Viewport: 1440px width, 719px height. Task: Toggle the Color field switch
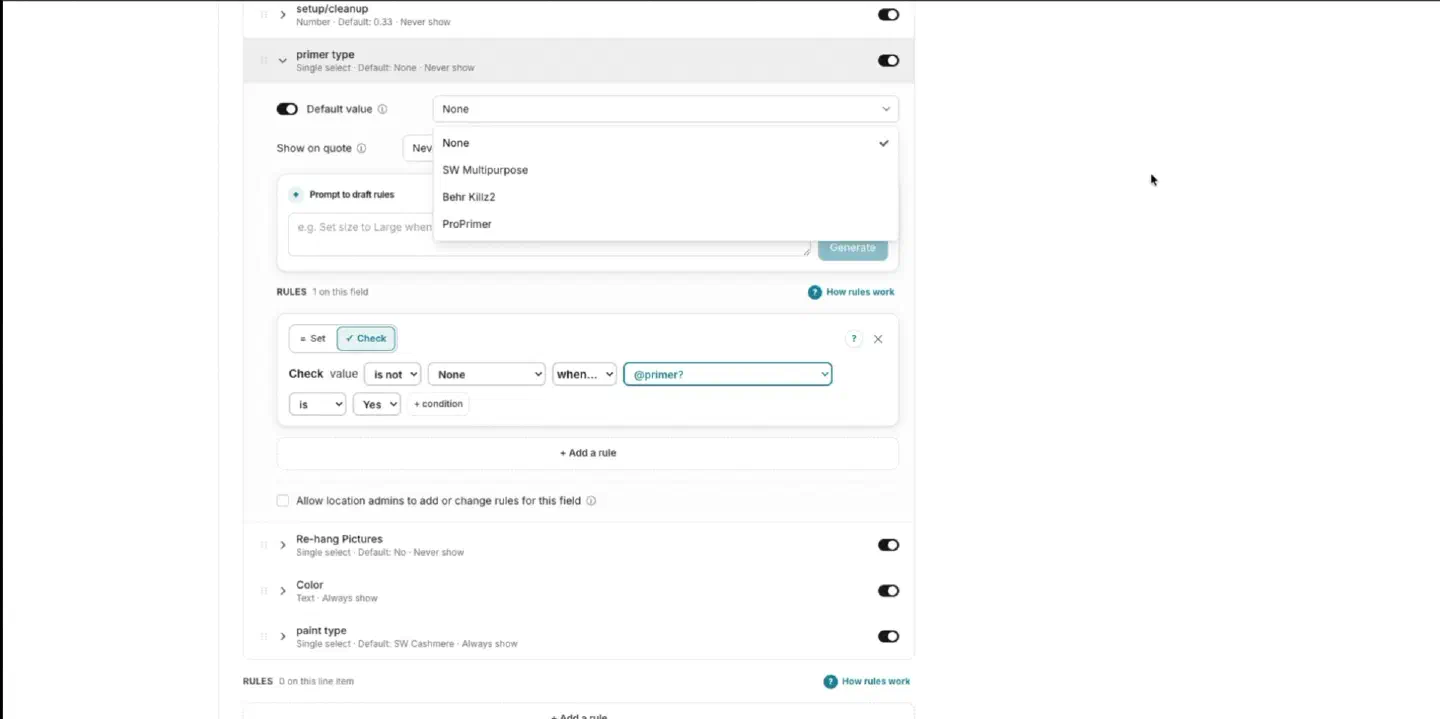coord(888,591)
